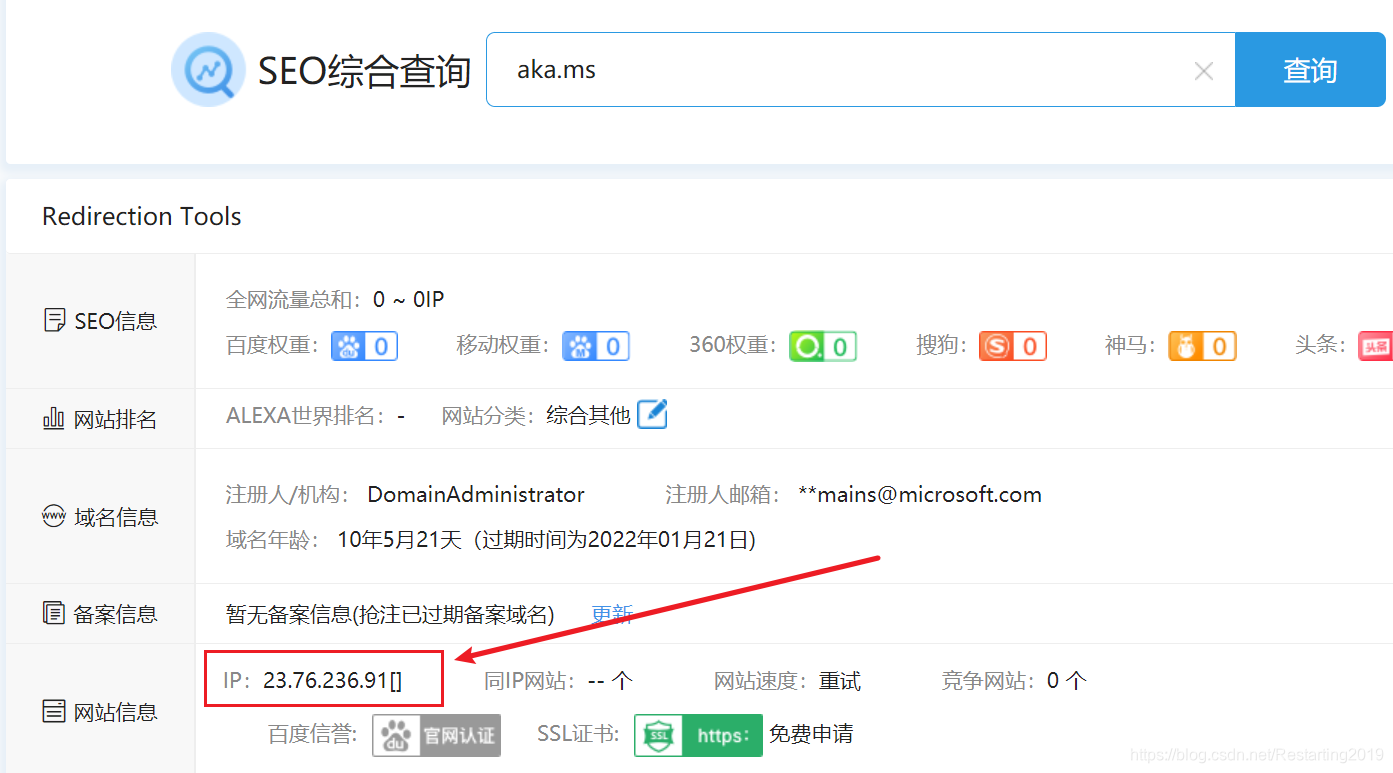This screenshot has width=1393, height=773.
Task: Click the **mains@microsoft.com registrant email
Action: [x=920, y=495]
